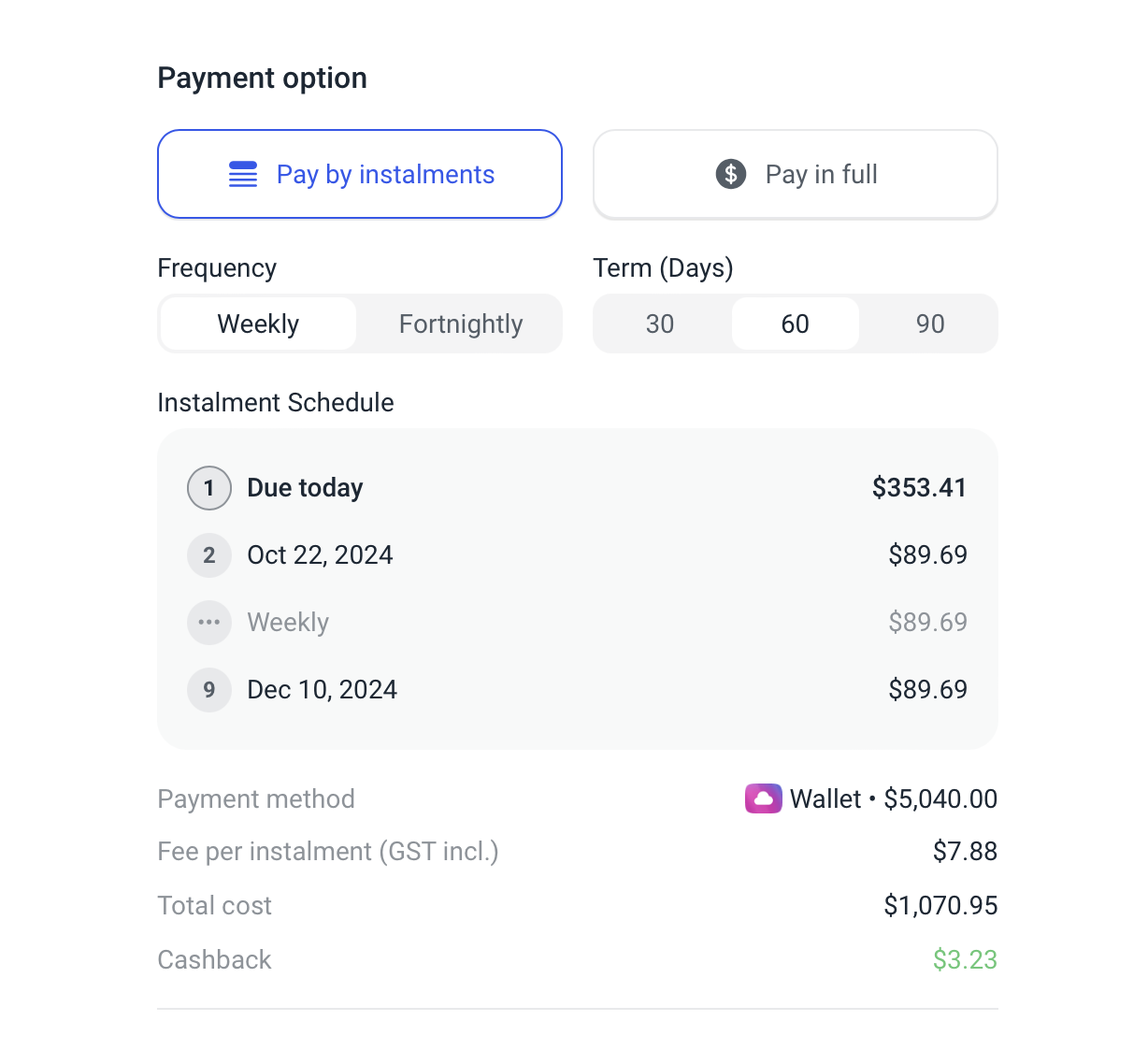
Task: Click the Oct 22, 2024 instalment row
Action: pos(578,555)
